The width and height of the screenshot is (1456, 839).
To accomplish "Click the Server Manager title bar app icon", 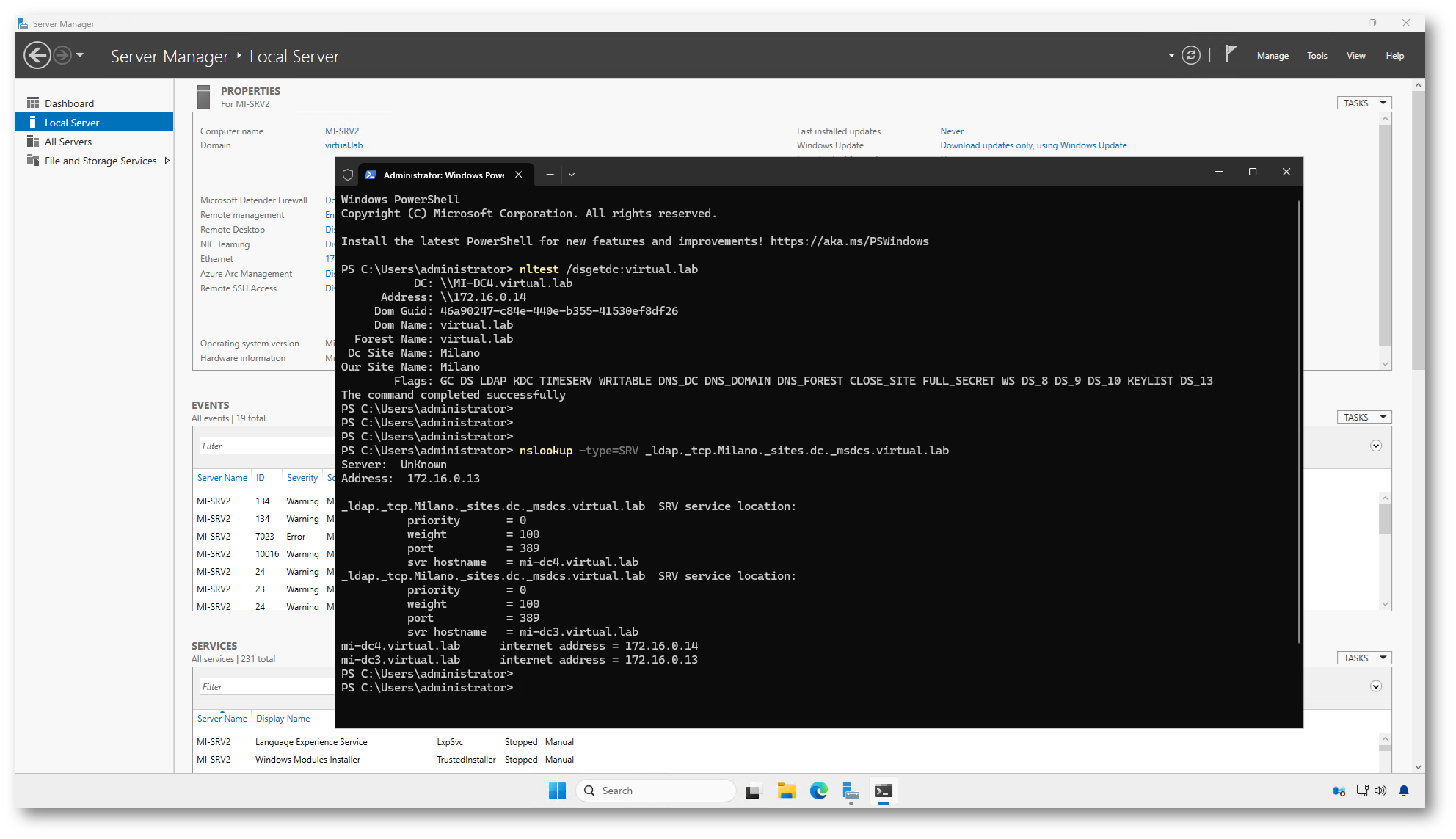I will (x=23, y=23).
